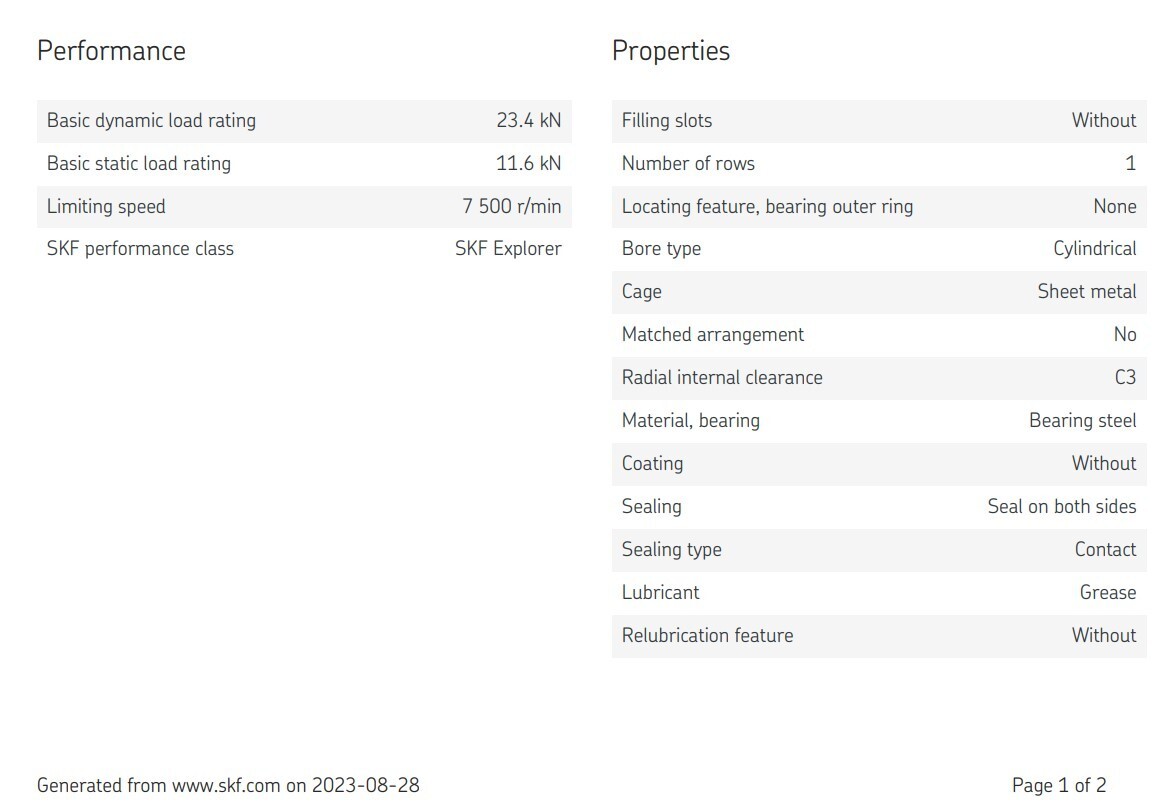
Task: Click the SKF Explorer value
Action: (x=508, y=249)
